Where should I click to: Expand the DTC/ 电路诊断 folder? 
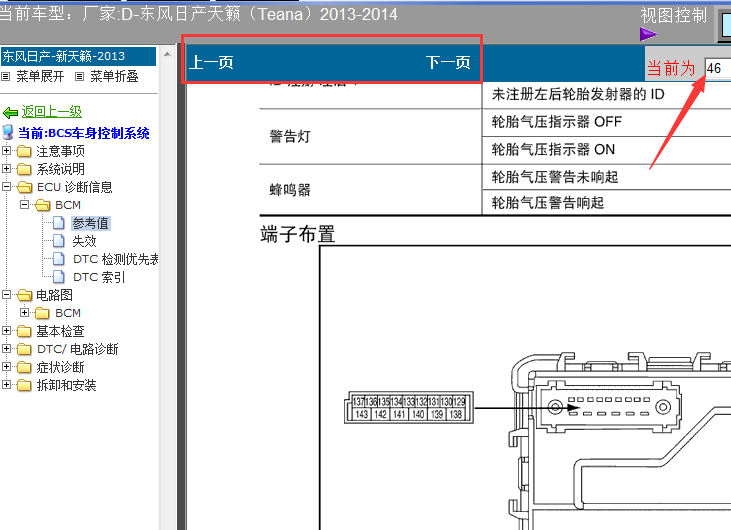pyautogui.click(x=7, y=348)
